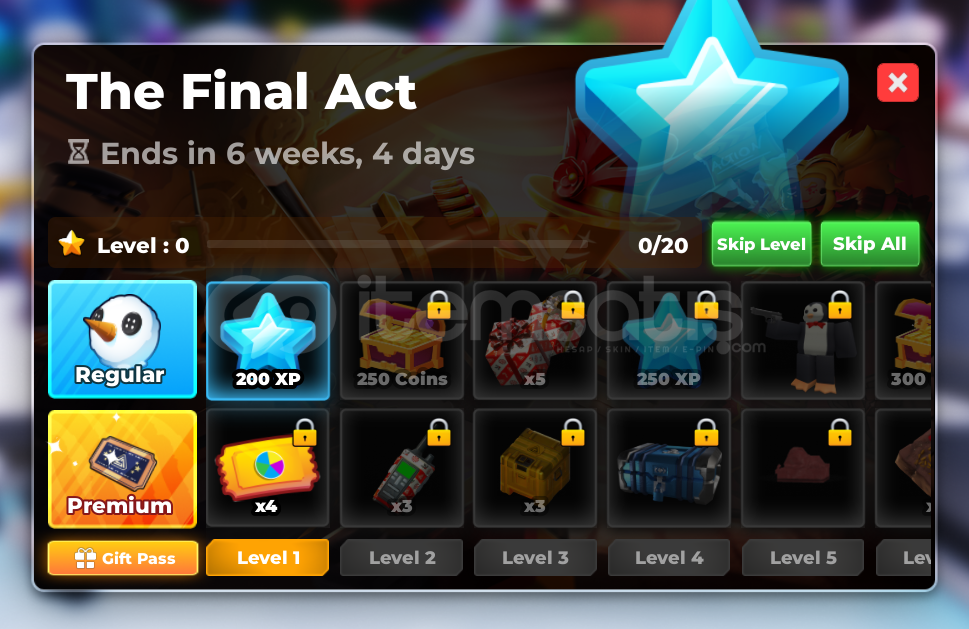Viewport: 969px width, 629px height.
Task: Select the 250 Coins treasure chest reward
Action: pyautogui.click(x=402, y=340)
